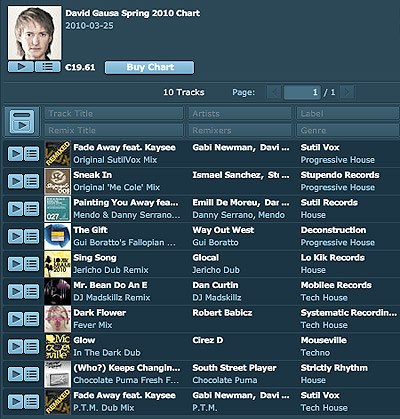
Task: Play the David Gausa Spring 2010 chart preview
Action: click(x=21, y=67)
